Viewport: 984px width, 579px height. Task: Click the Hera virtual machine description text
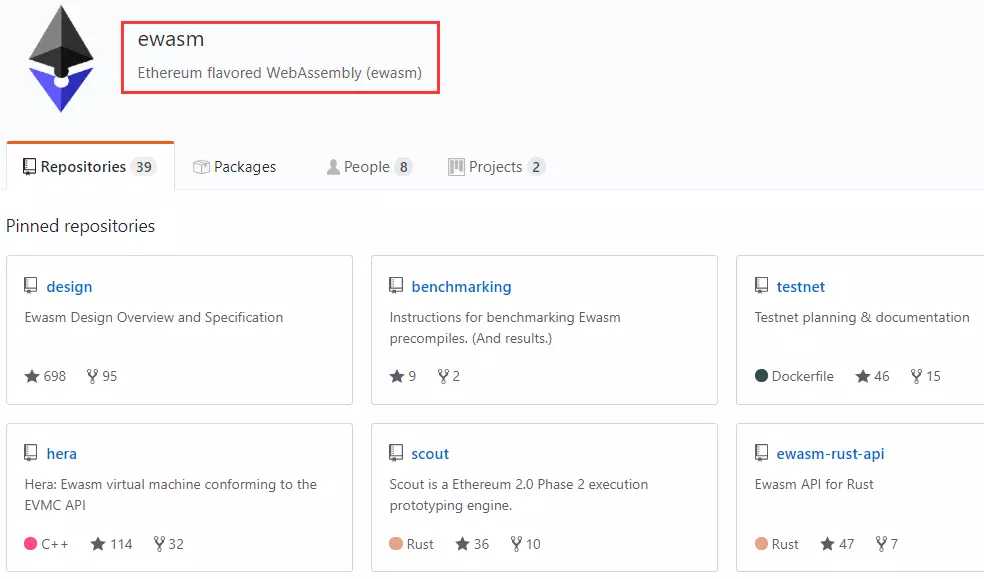[170, 494]
